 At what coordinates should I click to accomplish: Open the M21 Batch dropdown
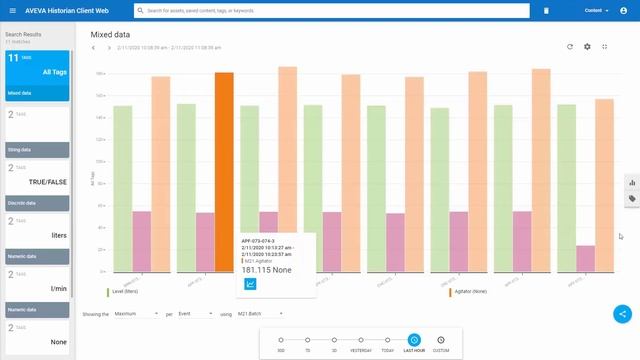[260, 314]
